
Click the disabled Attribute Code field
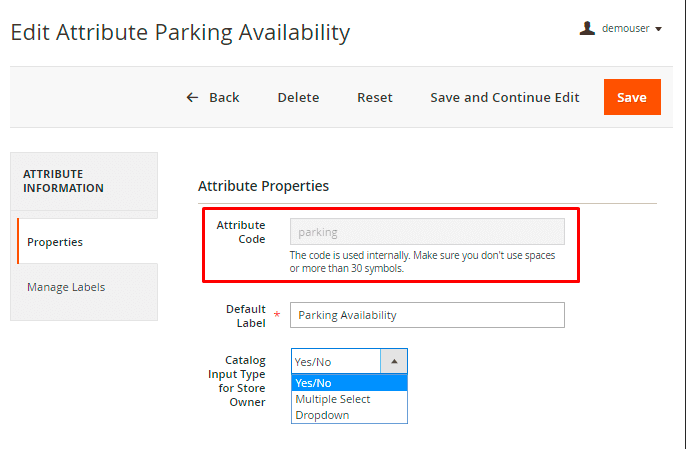point(427,232)
